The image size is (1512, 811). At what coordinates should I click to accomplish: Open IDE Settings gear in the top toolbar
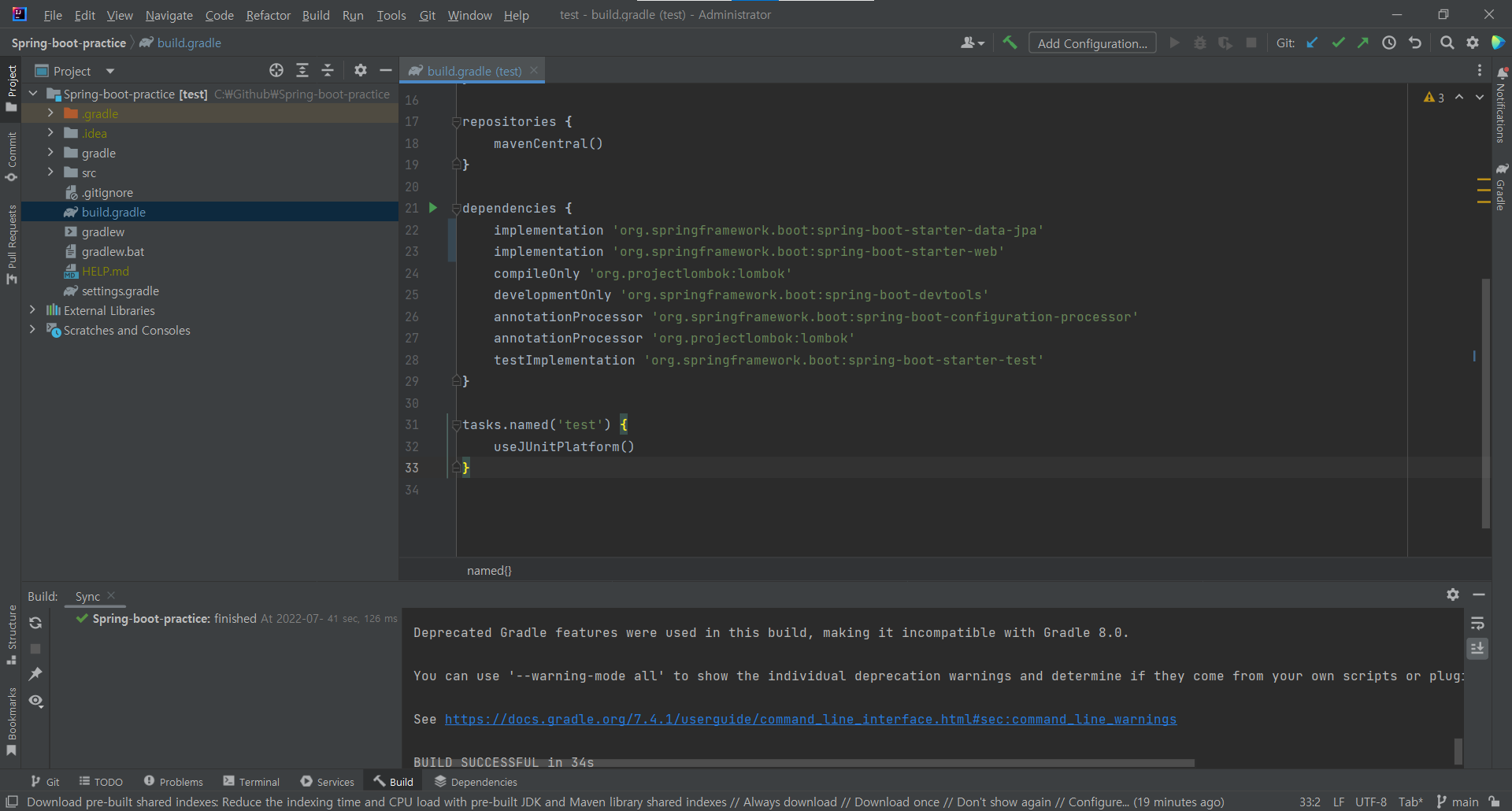coord(1473,43)
